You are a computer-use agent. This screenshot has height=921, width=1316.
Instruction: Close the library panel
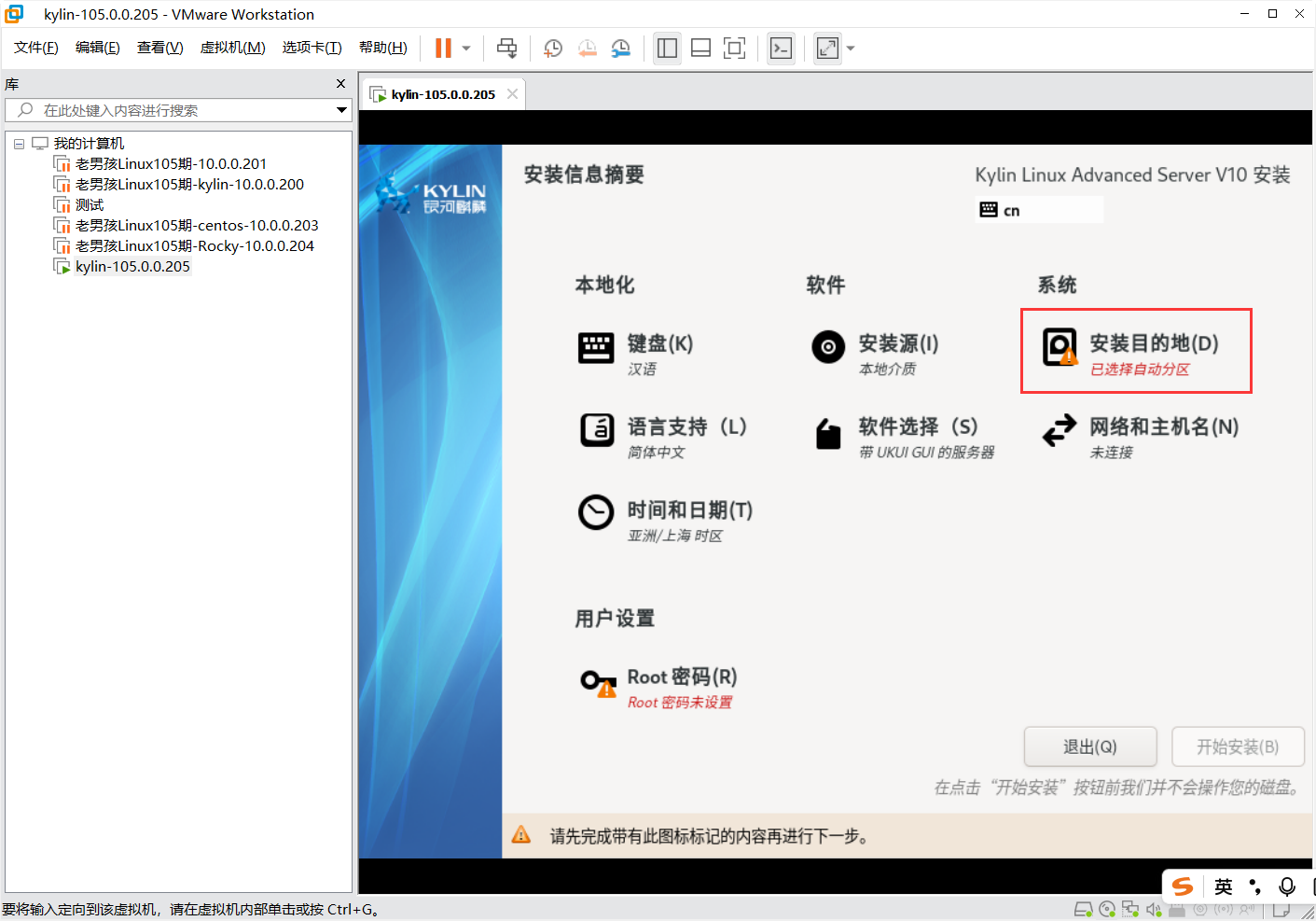click(x=340, y=84)
